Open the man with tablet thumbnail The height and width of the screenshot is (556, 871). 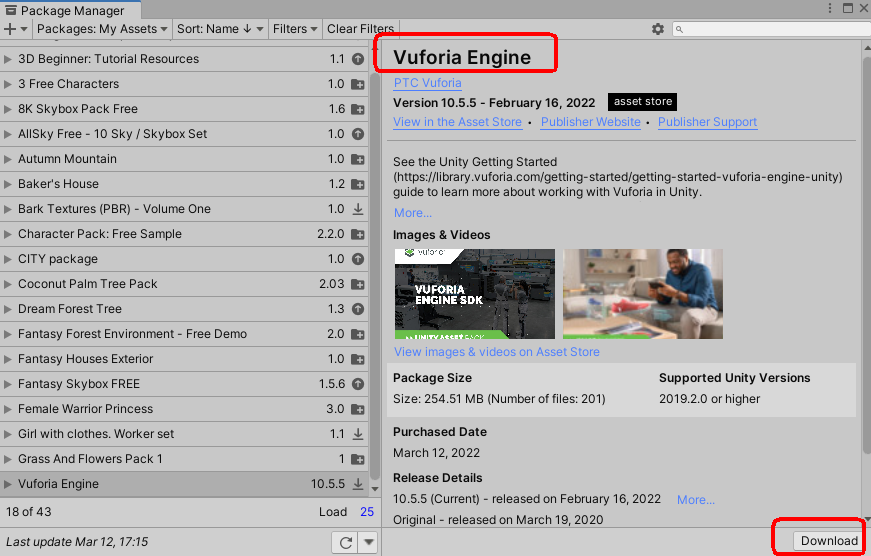[643, 294]
